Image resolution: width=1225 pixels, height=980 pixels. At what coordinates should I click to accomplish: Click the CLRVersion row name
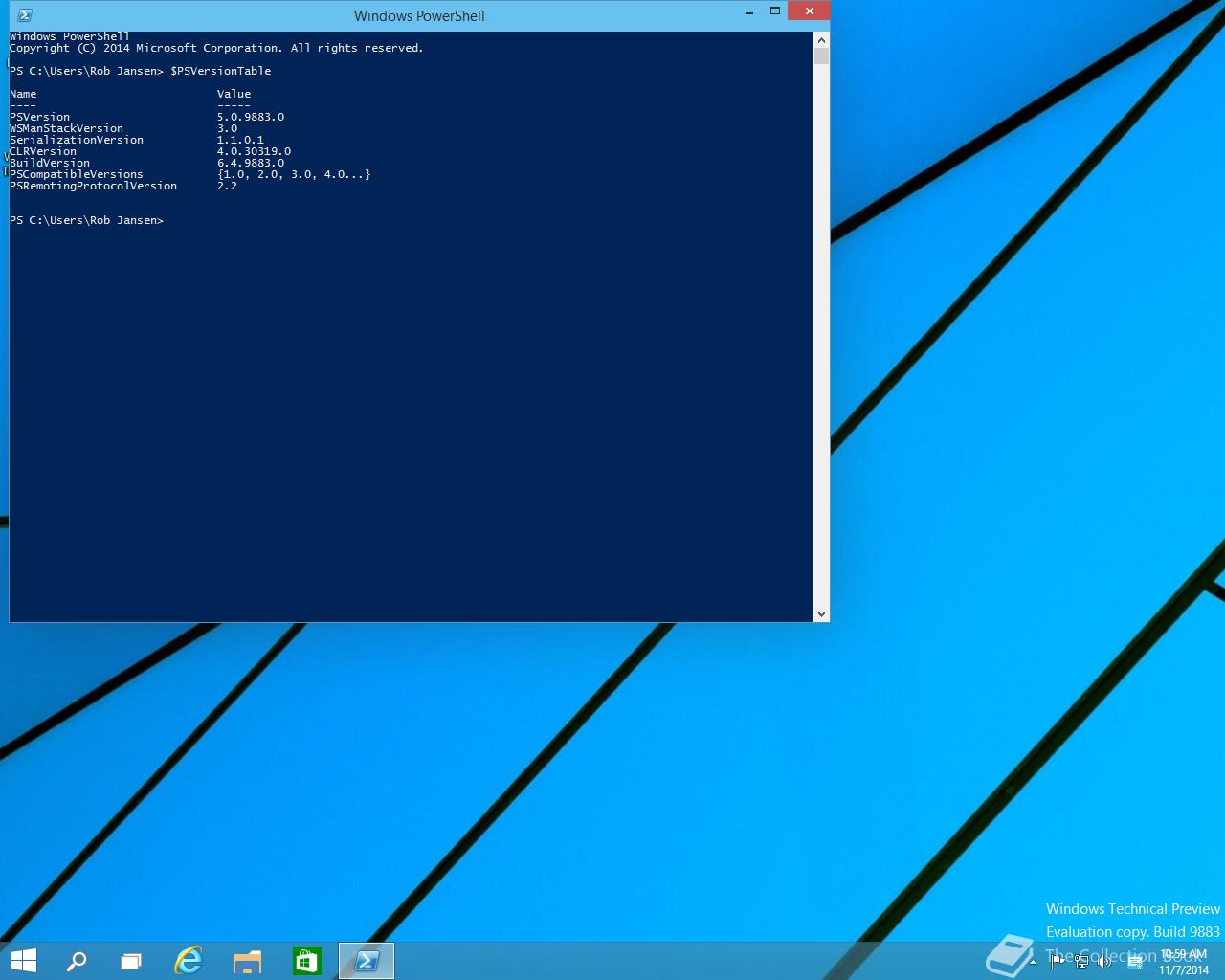pos(43,151)
